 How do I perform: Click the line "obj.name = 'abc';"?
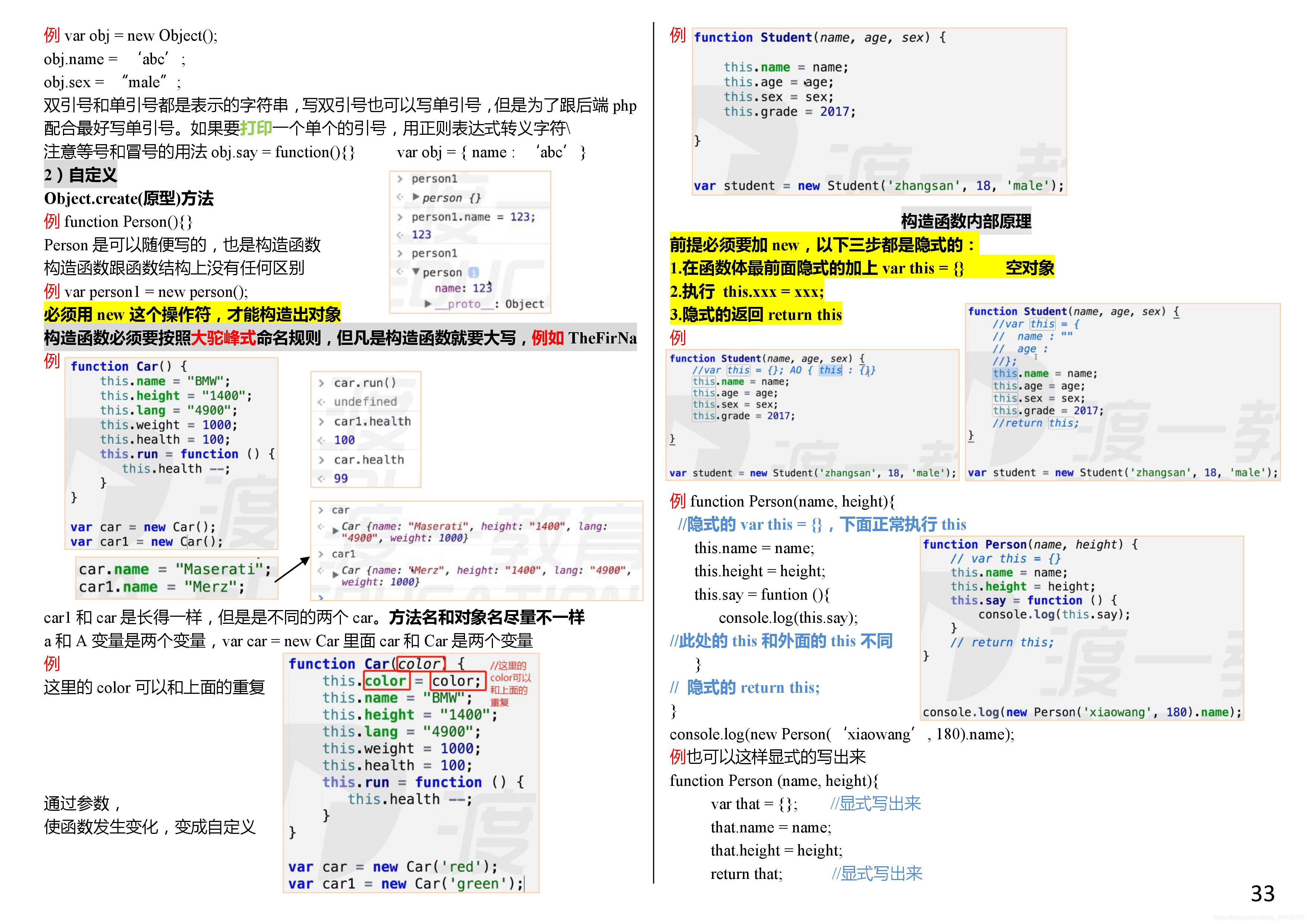[x=114, y=58]
